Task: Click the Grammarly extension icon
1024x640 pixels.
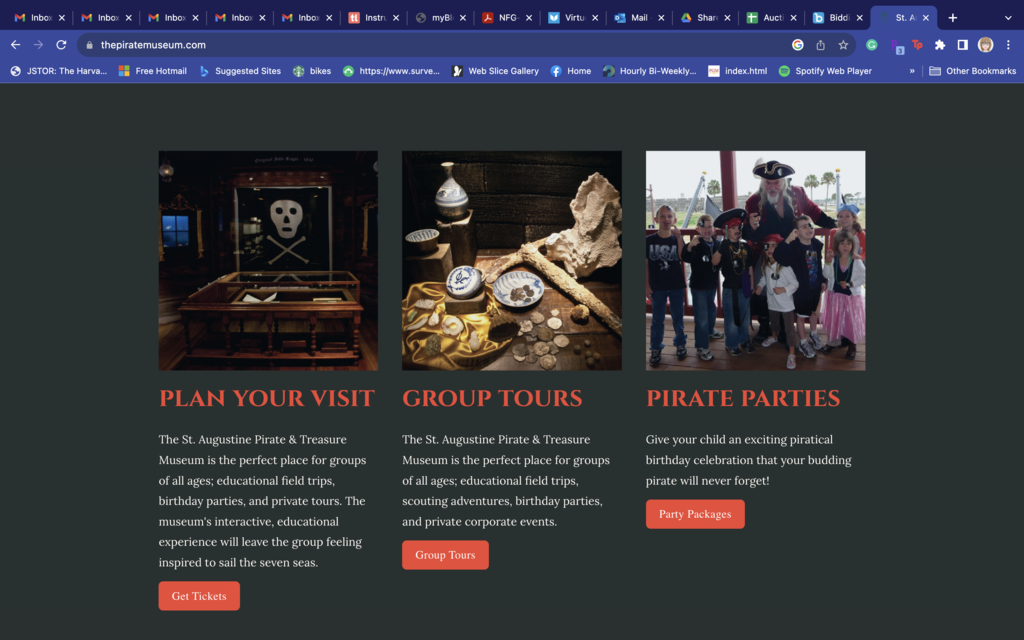Action: point(872,45)
